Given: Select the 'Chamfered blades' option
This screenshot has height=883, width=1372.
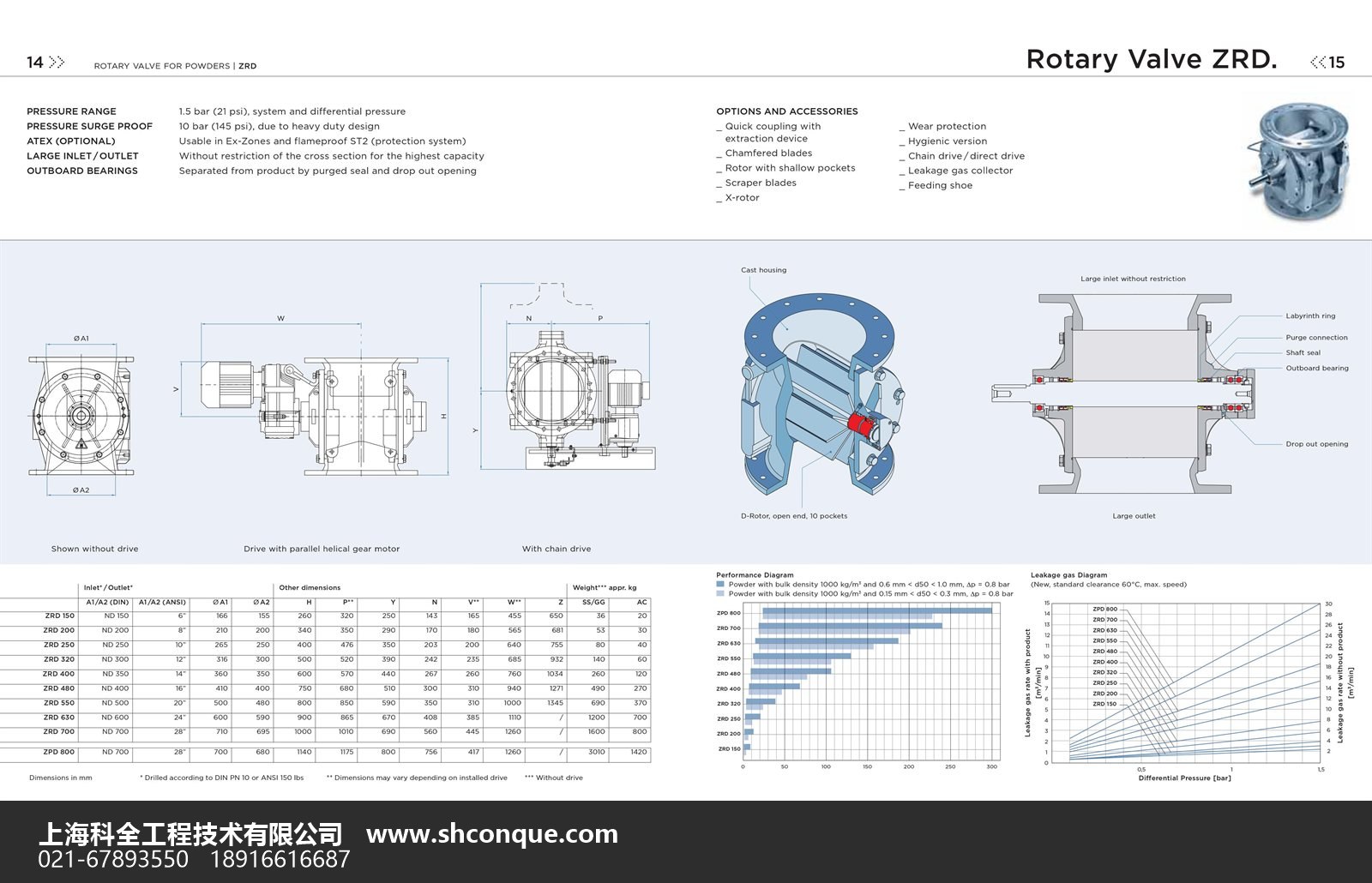Looking at the screenshot, I should point(768,153).
